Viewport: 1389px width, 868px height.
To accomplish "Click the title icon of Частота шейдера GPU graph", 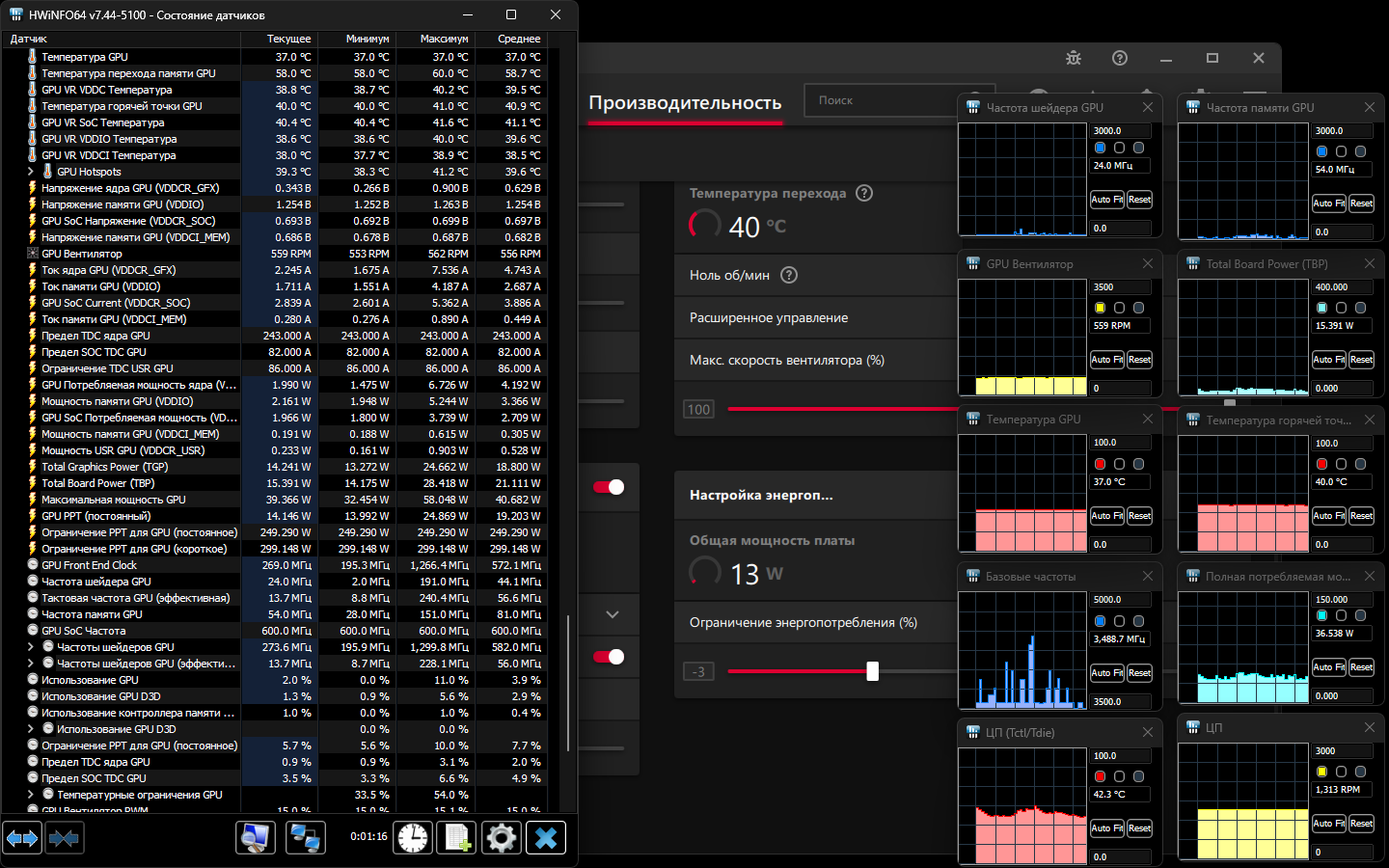I will point(973,108).
